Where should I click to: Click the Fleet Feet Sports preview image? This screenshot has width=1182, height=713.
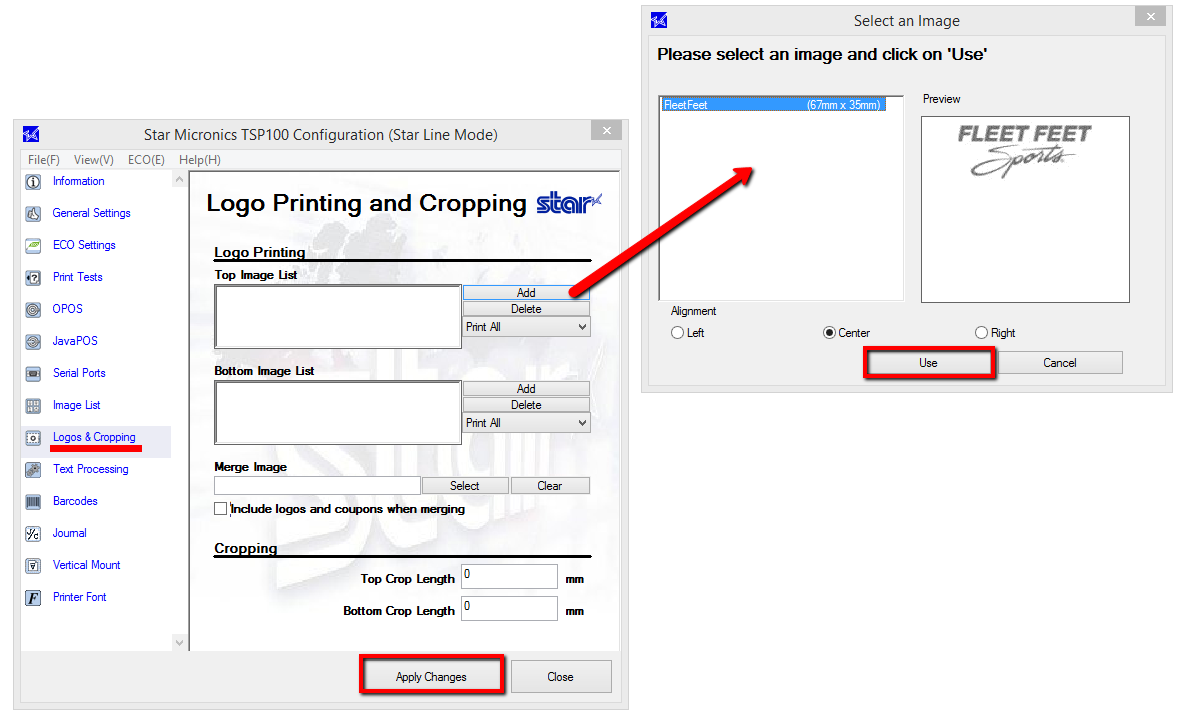pos(1024,151)
